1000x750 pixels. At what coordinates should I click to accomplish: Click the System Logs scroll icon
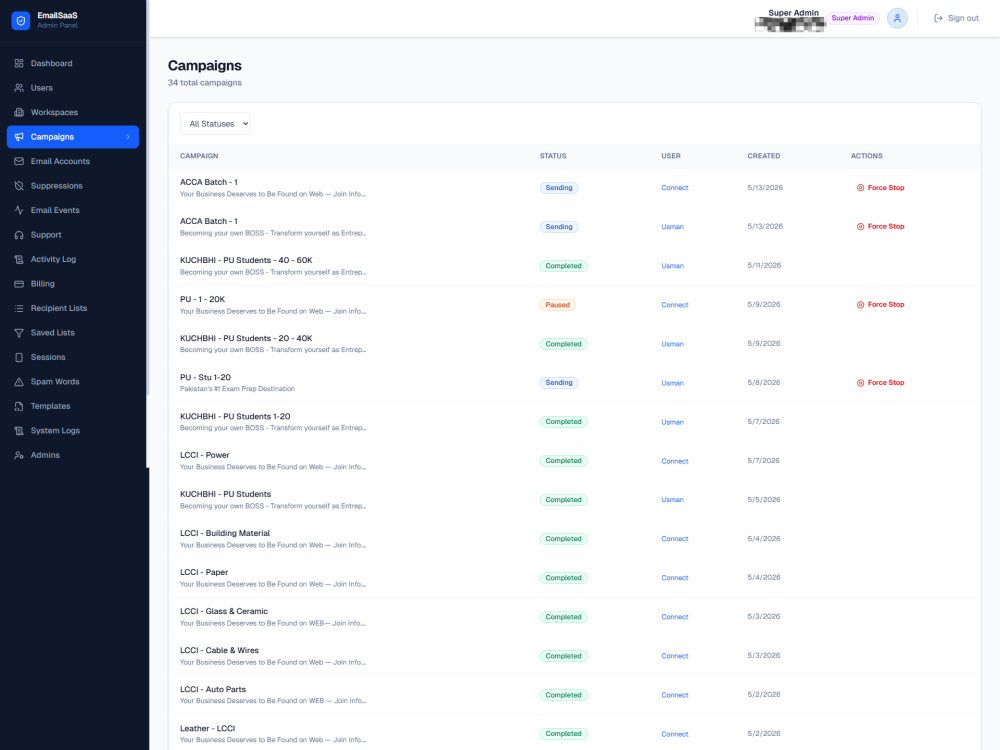[19, 430]
